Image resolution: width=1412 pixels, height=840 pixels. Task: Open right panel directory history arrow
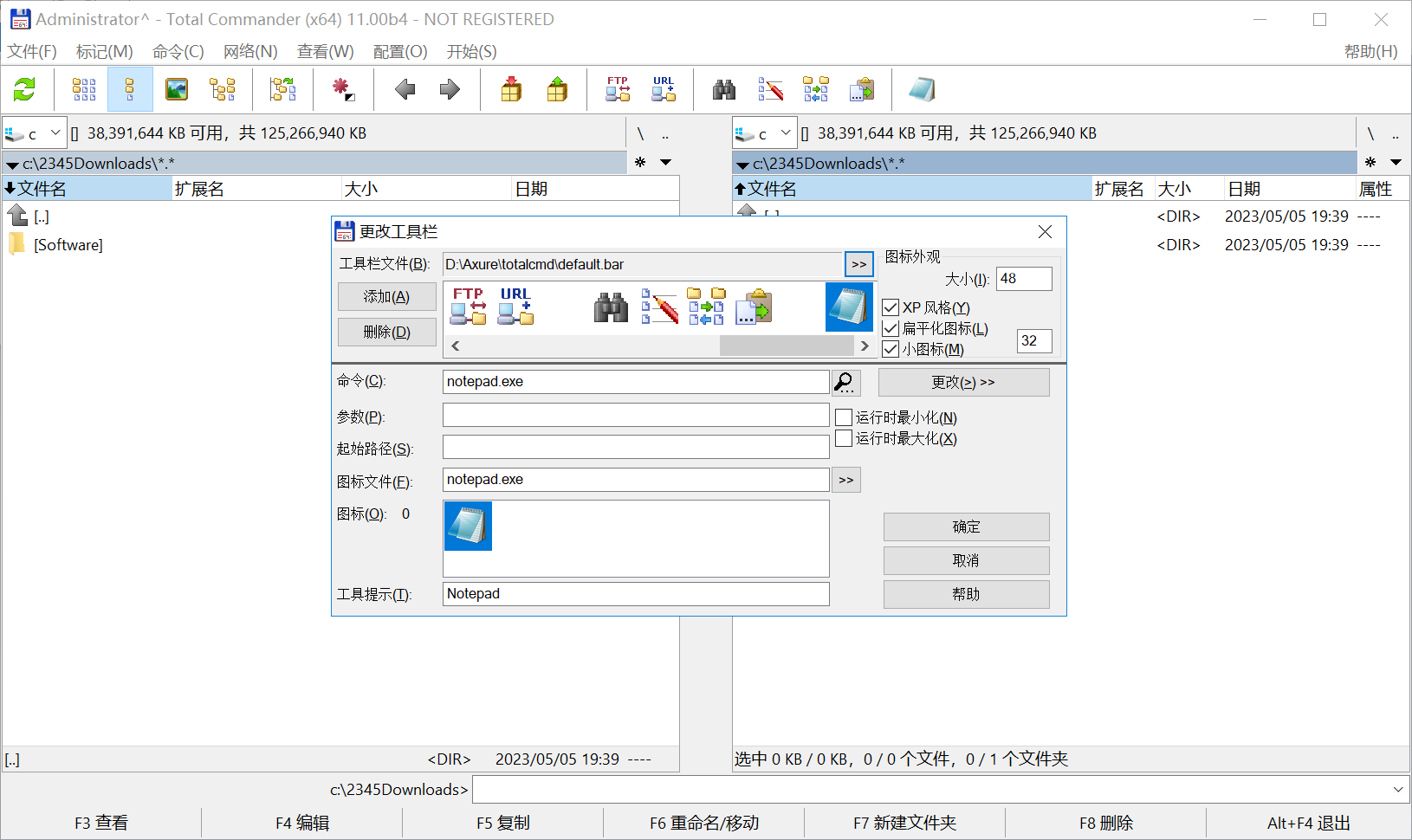pyautogui.click(x=1396, y=162)
